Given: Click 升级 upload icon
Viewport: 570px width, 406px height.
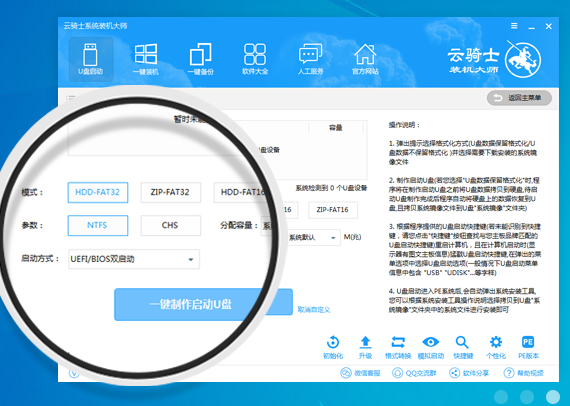Looking at the screenshot, I should pyautogui.click(x=365, y=347).
